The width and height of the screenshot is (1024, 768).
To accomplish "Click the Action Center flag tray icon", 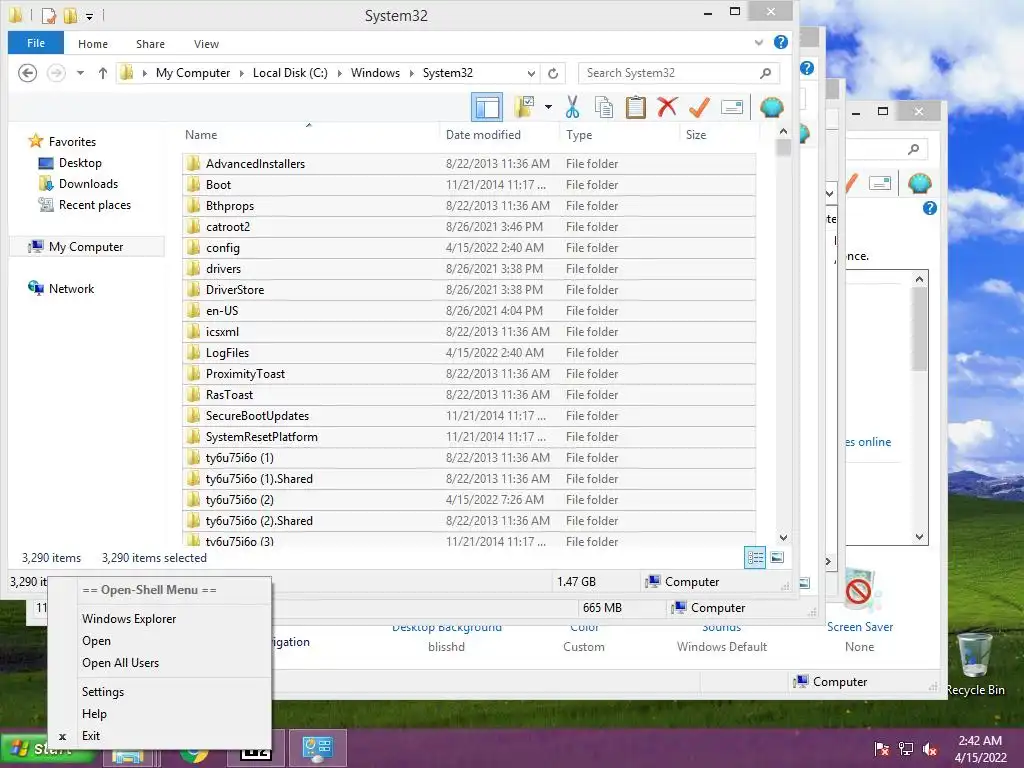I will 882,748.
